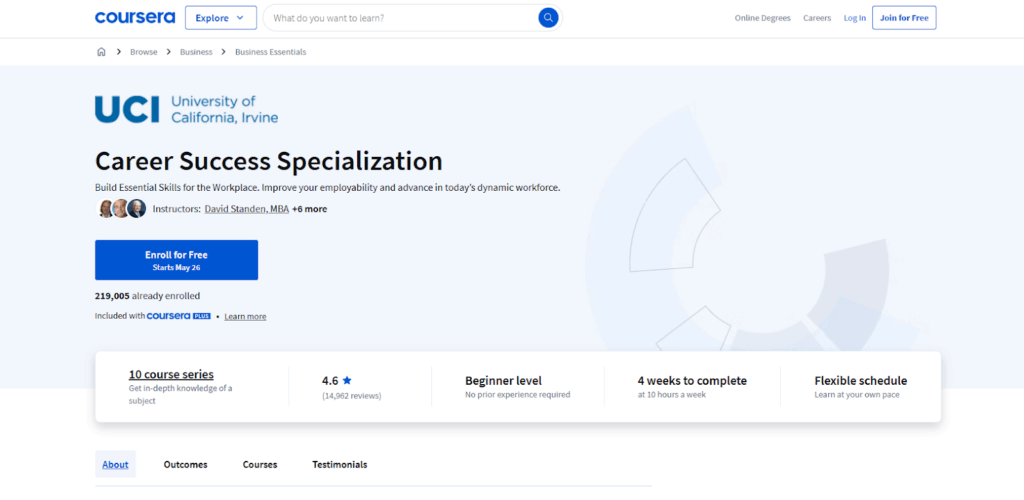Open the Online Degrees link
1024x500 pixels.
click(762, 18)
